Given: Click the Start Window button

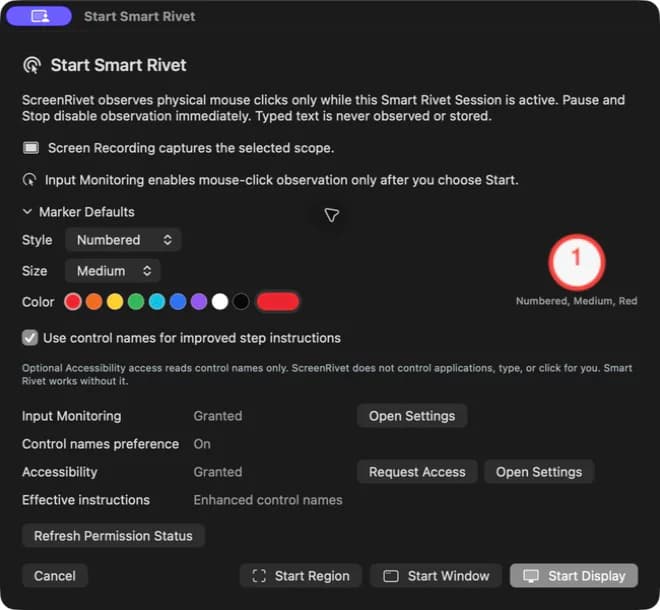Looking at the screenshot, I should 436,576.
